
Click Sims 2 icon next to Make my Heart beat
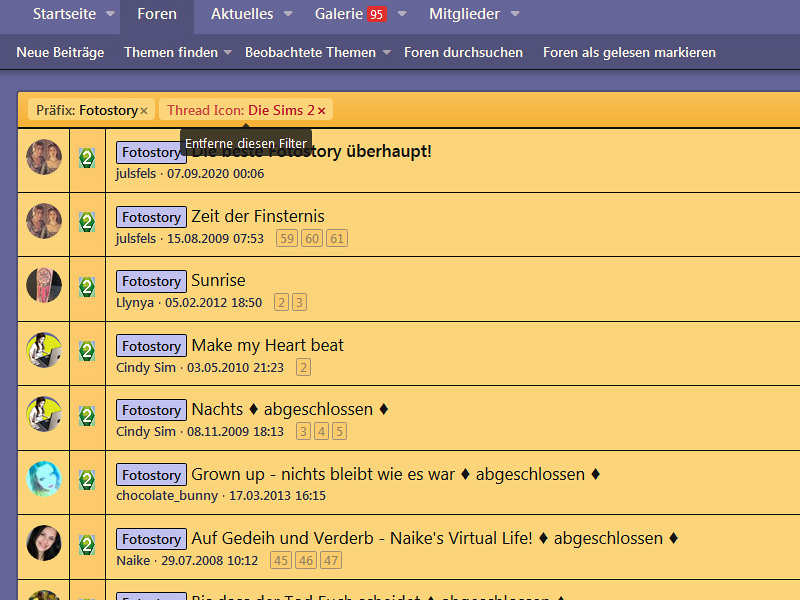point(87,352)
